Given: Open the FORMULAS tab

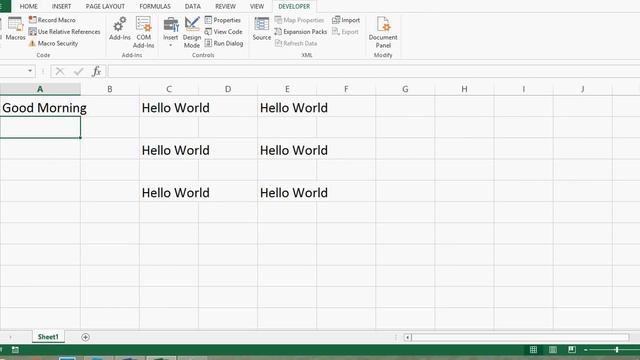Looking at the screenshot, I should pos(155,7).
